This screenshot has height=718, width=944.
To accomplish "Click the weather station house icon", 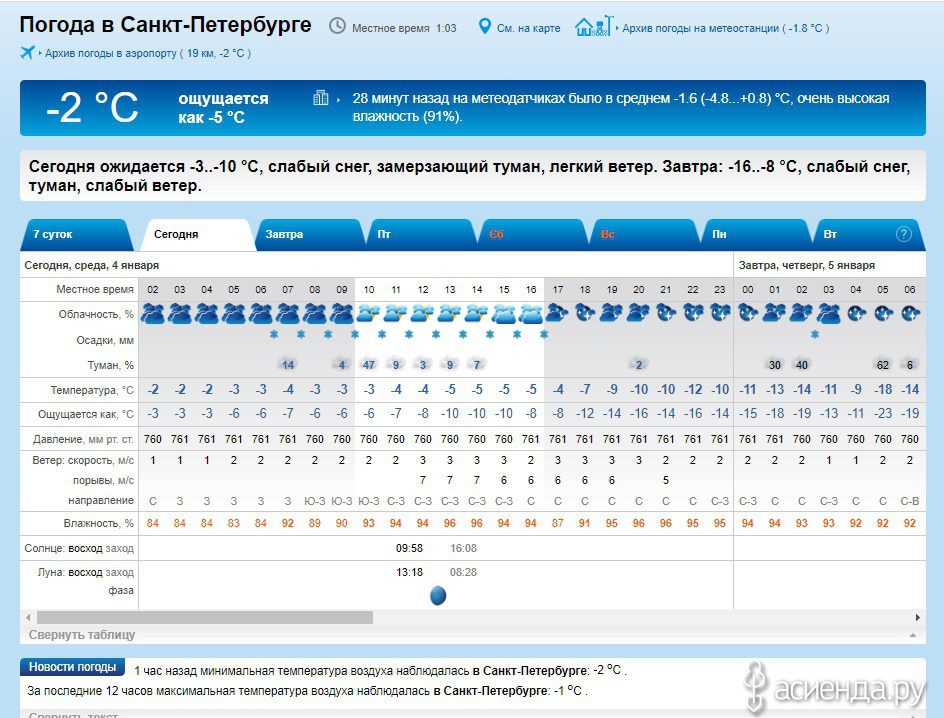I will (x=594, y=26).
